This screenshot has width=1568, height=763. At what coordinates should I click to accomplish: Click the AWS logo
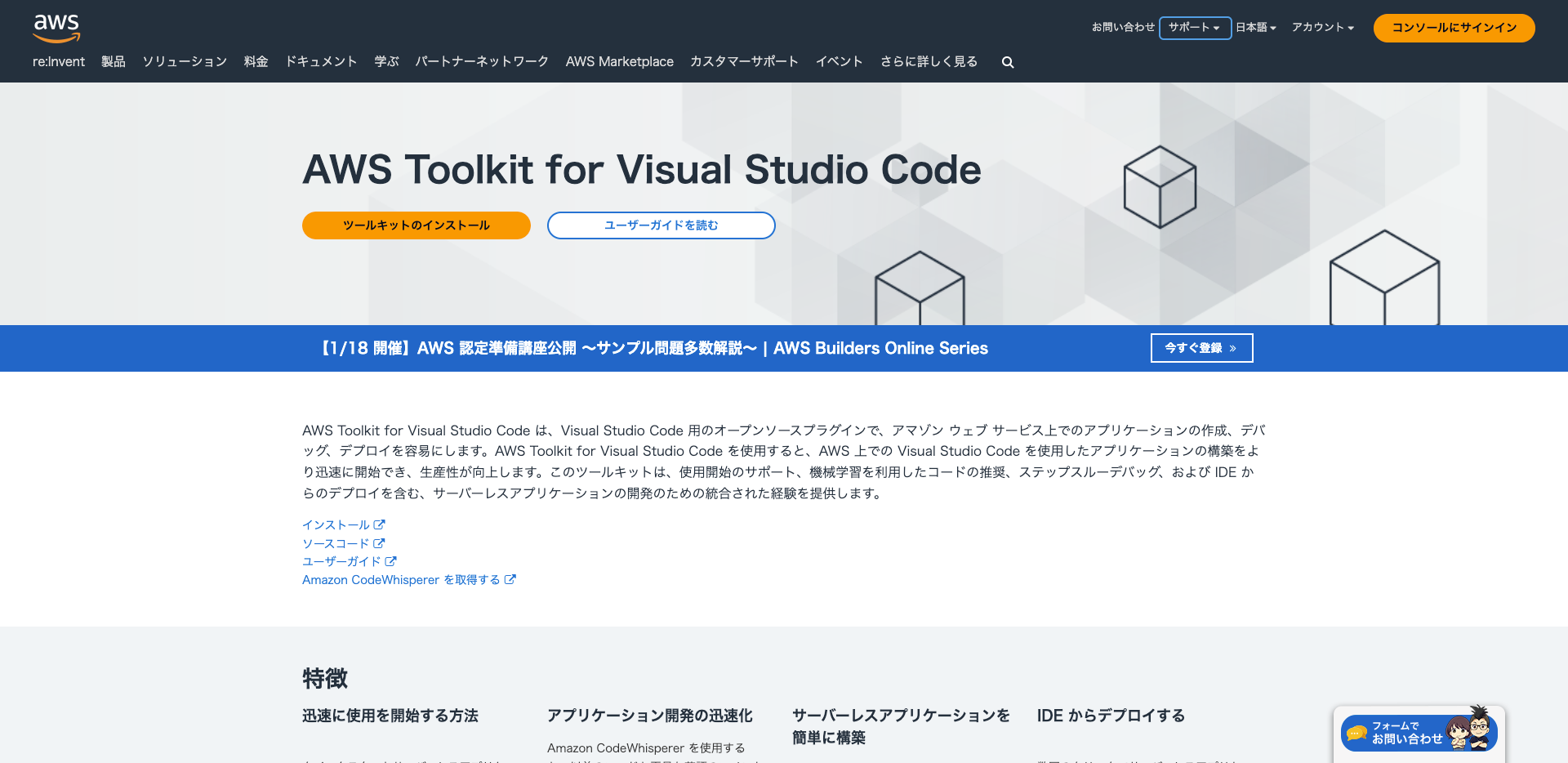(56, 26)
